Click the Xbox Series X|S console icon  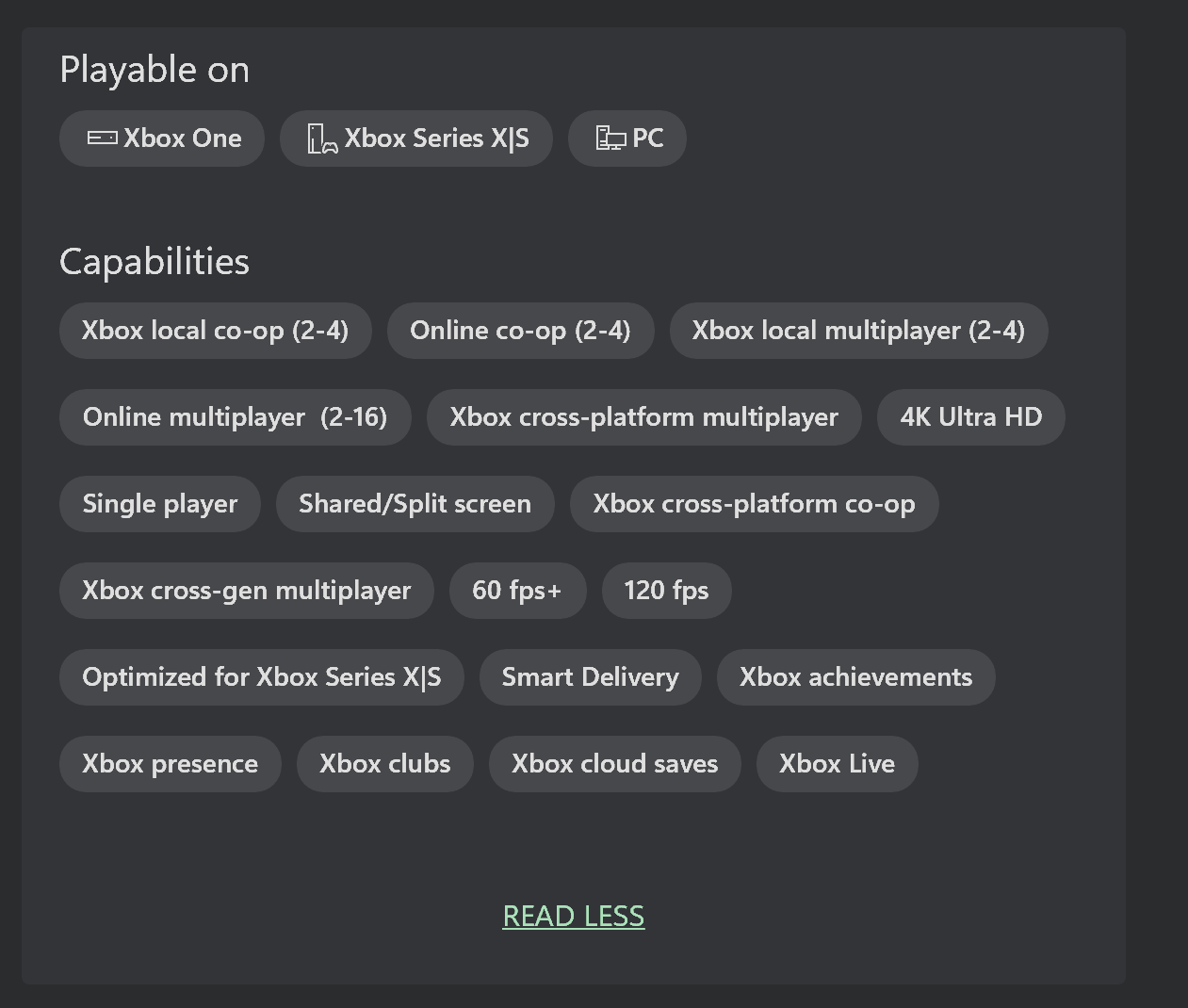coord(322,139)
